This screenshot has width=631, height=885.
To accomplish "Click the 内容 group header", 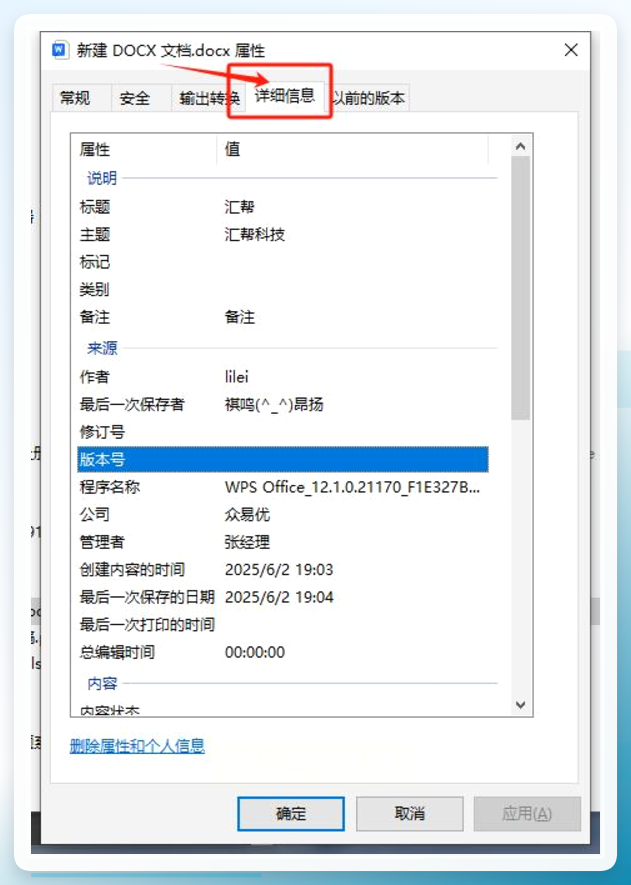I will pos(102,684).
